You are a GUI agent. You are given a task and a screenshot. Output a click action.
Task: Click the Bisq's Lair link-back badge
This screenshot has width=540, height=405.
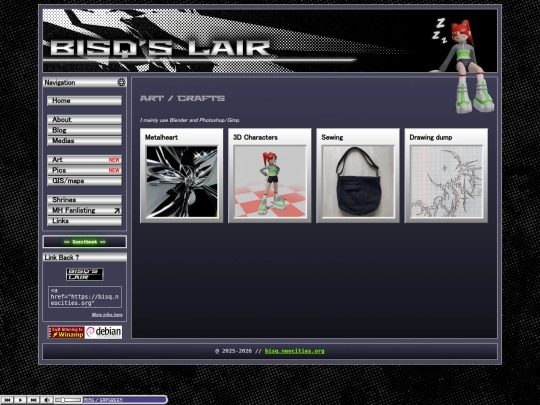[84, 274]
